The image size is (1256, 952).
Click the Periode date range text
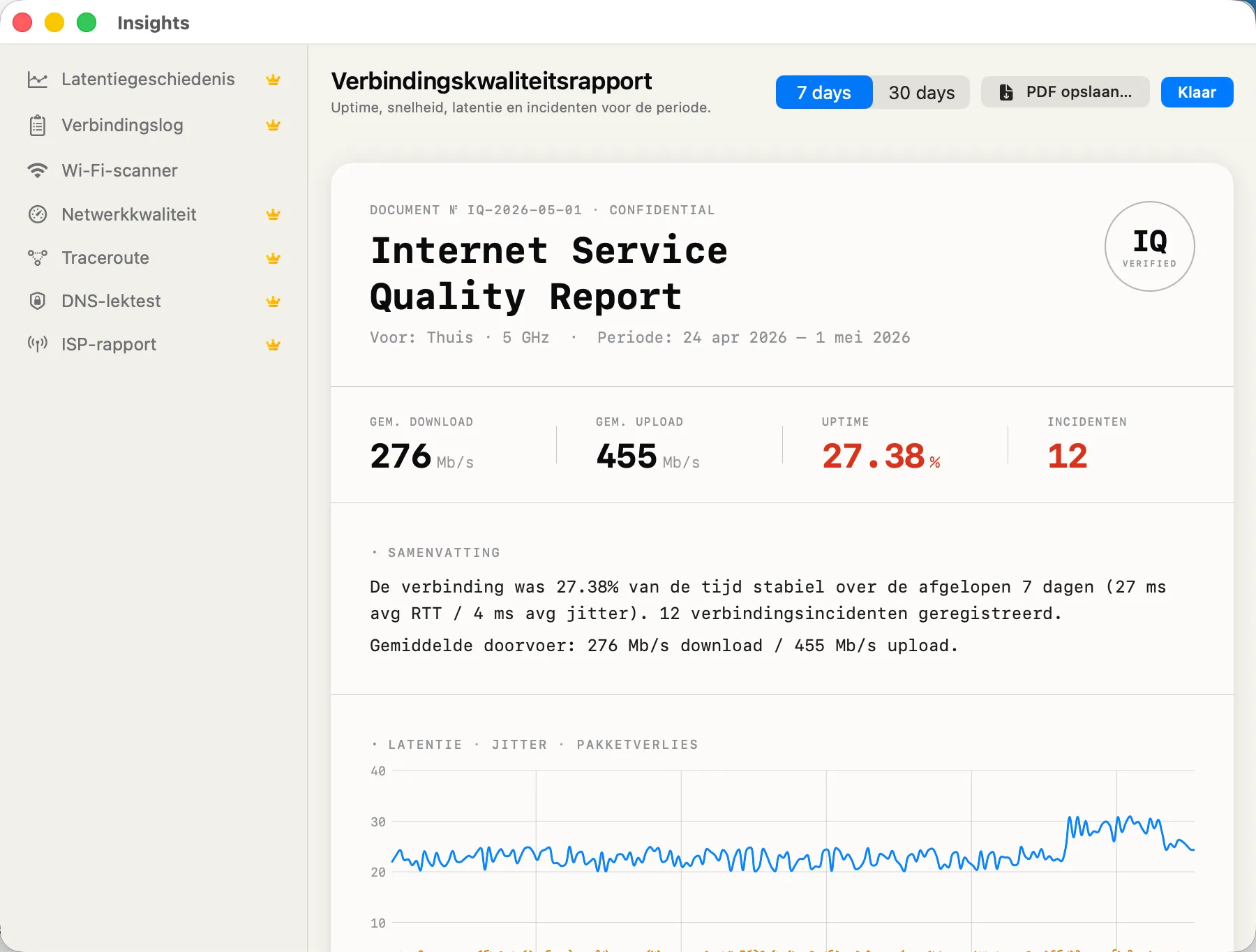pyautogui.click(x=754, y=338)
